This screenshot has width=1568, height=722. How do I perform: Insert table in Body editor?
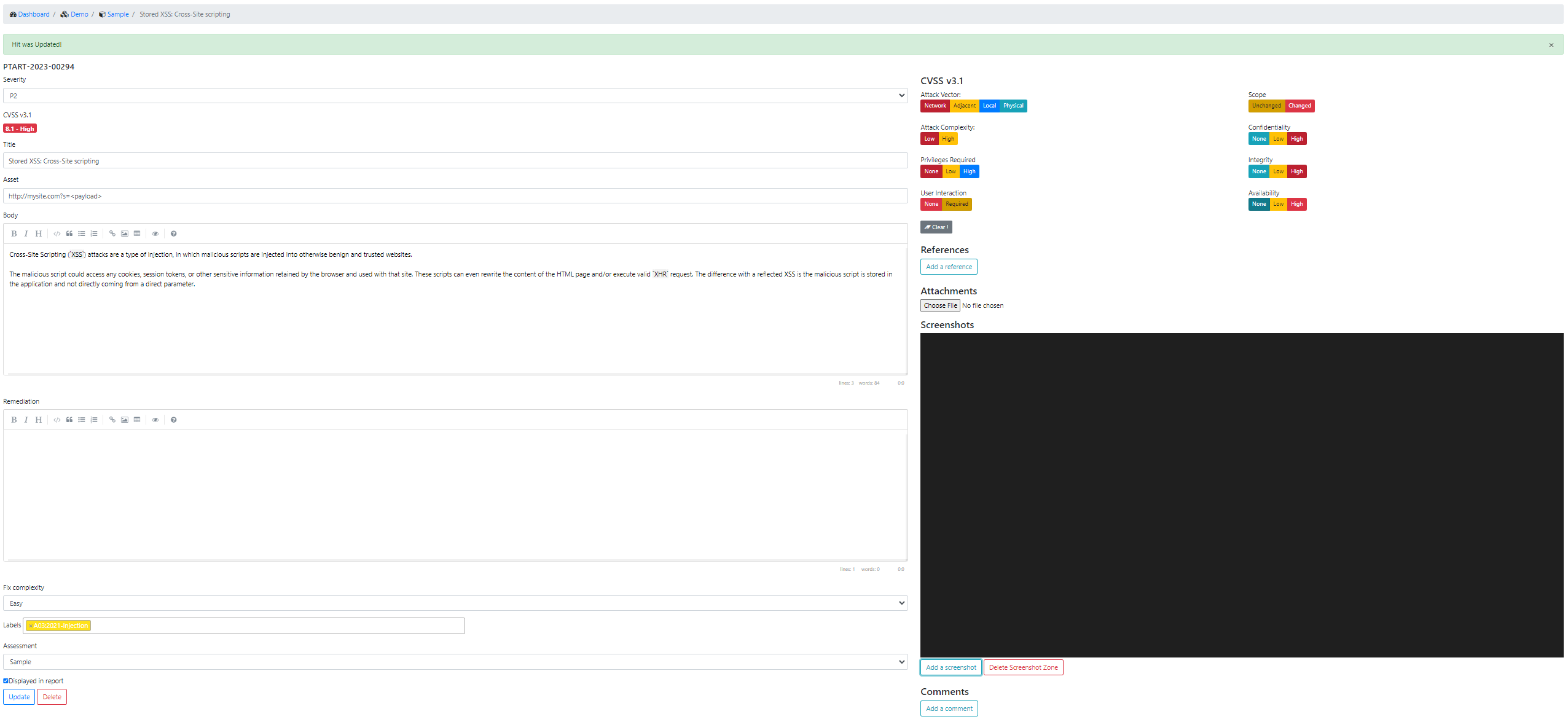137,233
